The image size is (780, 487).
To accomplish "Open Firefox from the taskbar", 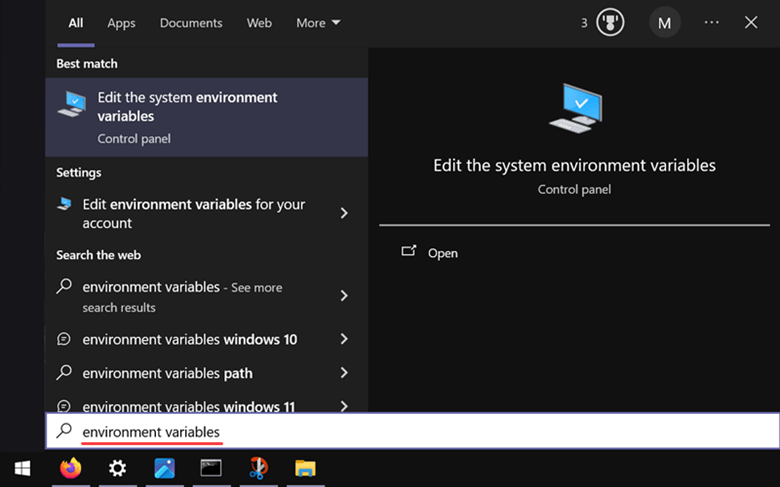I will (x=71, y=468).
